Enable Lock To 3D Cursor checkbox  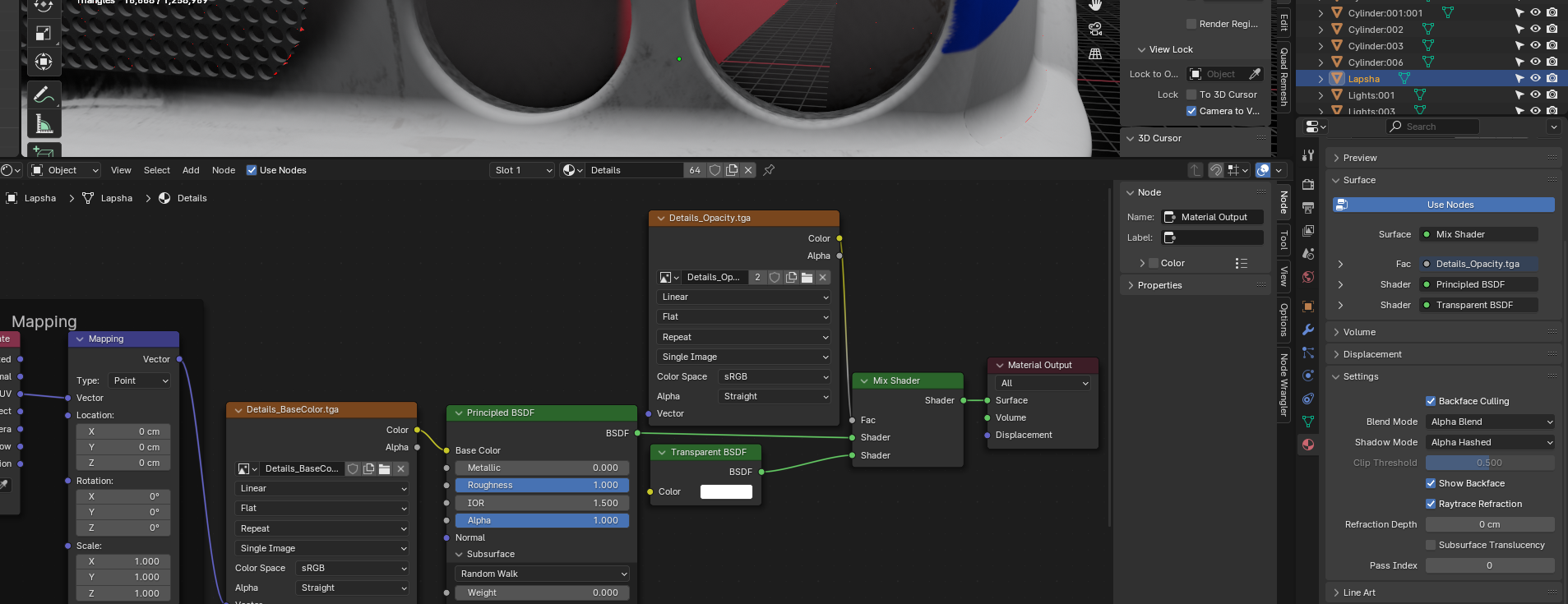tap(1191, 95)
